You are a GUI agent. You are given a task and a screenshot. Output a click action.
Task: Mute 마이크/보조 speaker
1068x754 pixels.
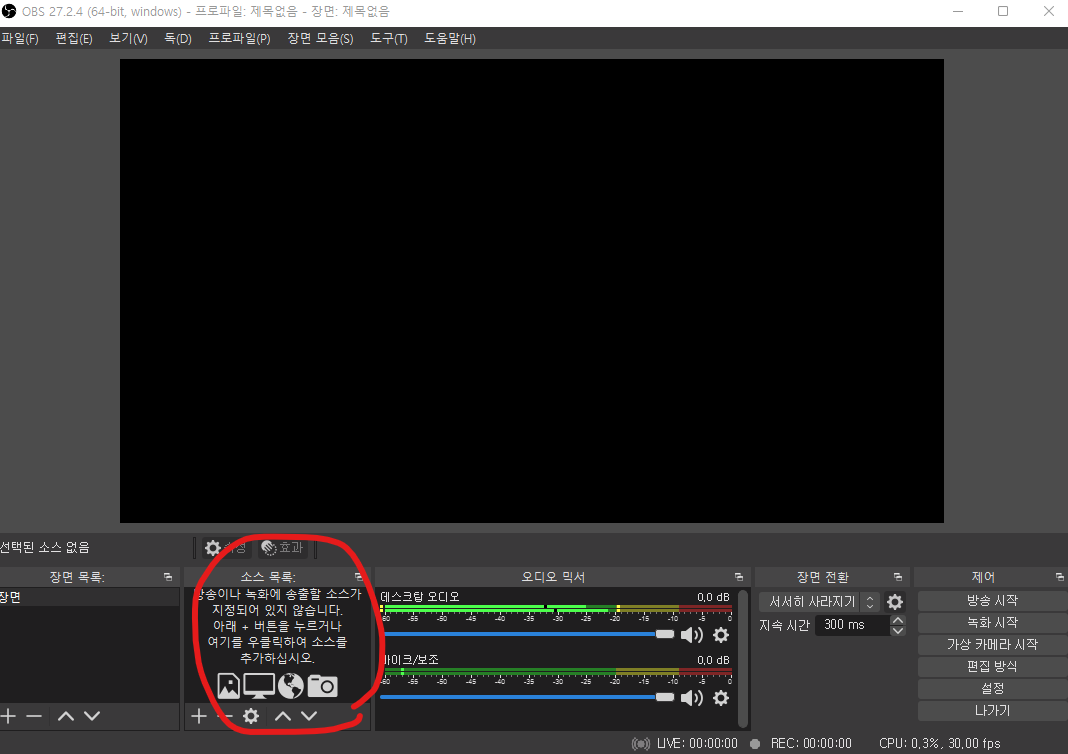point(691,697)
